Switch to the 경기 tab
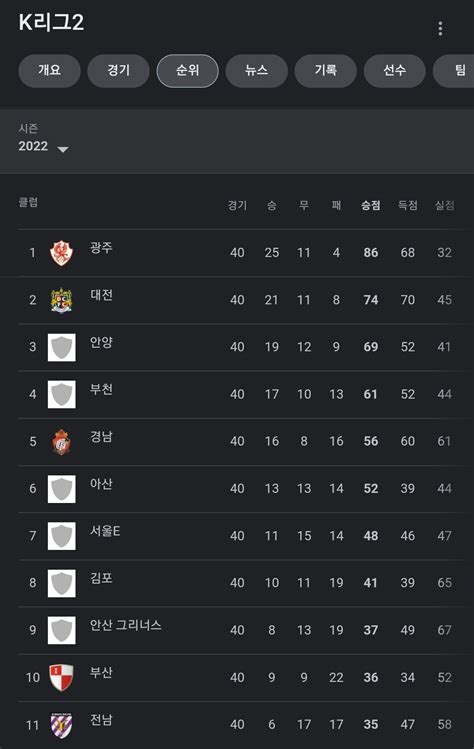This screenshot has width=474, height=749. pos(118,71)
